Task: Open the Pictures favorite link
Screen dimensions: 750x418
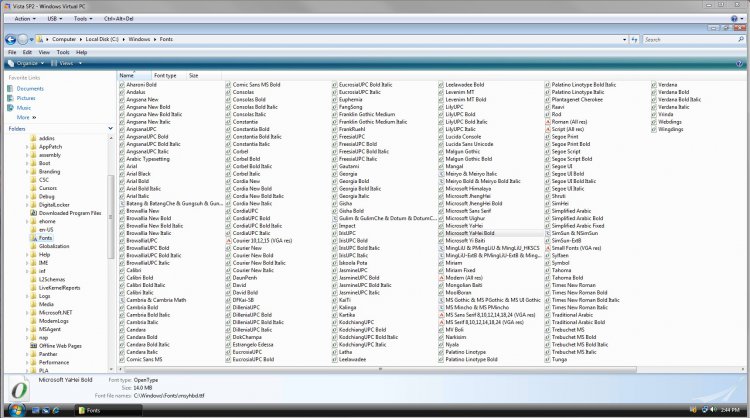Action: pyautogui.click(x=26, y=98)
